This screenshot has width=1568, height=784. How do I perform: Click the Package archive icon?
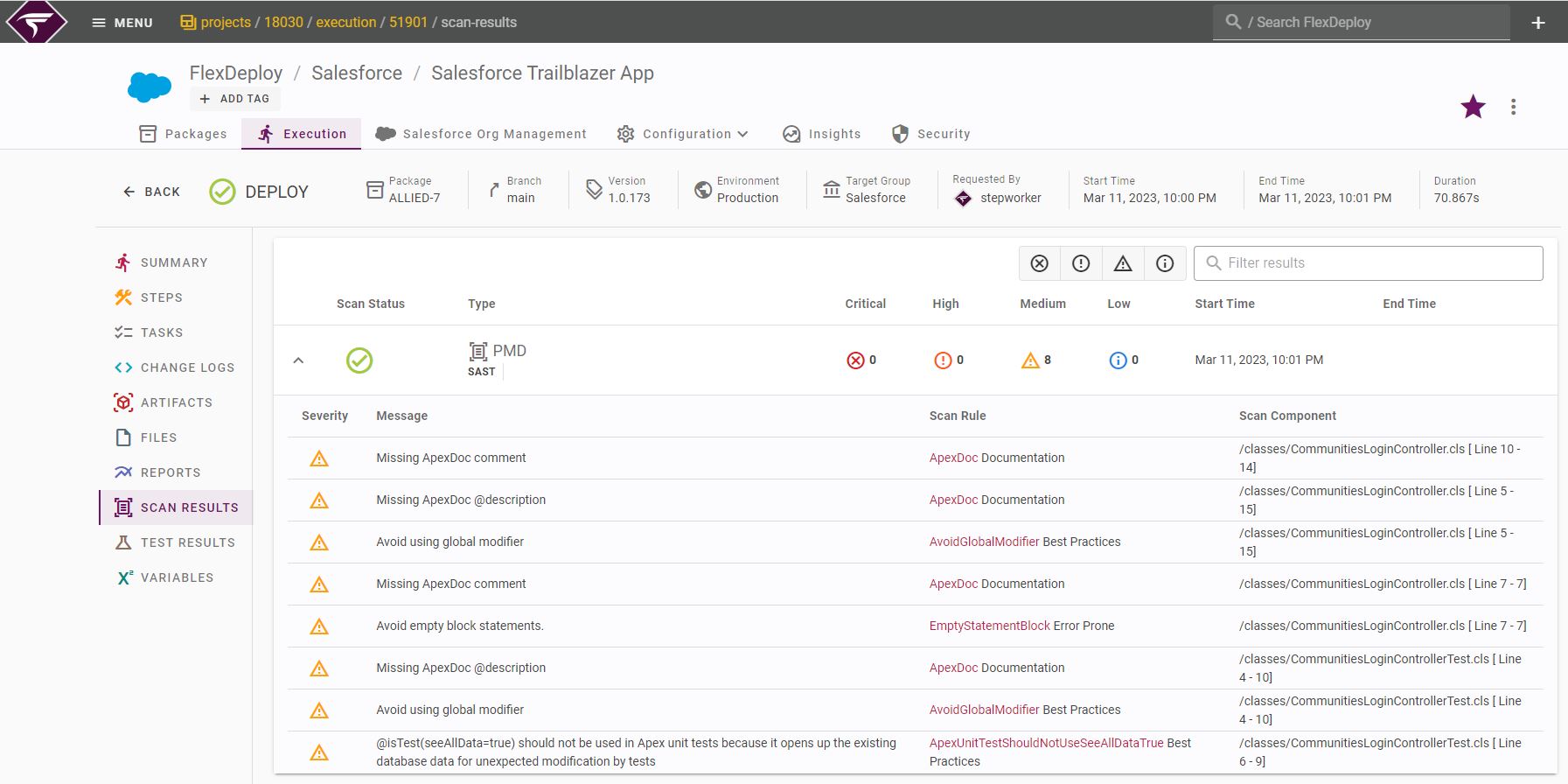[x=374, y=190]
